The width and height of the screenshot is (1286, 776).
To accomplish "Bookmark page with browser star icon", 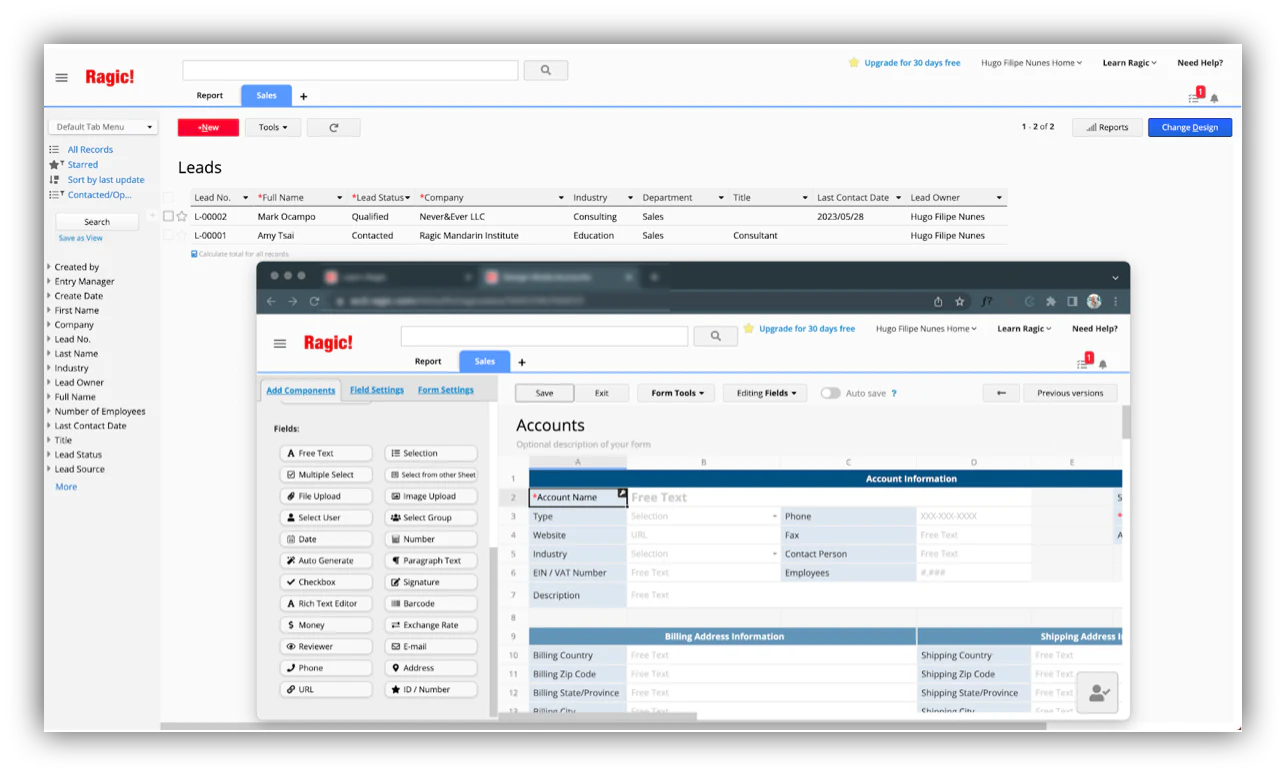I will pos(960,301).
